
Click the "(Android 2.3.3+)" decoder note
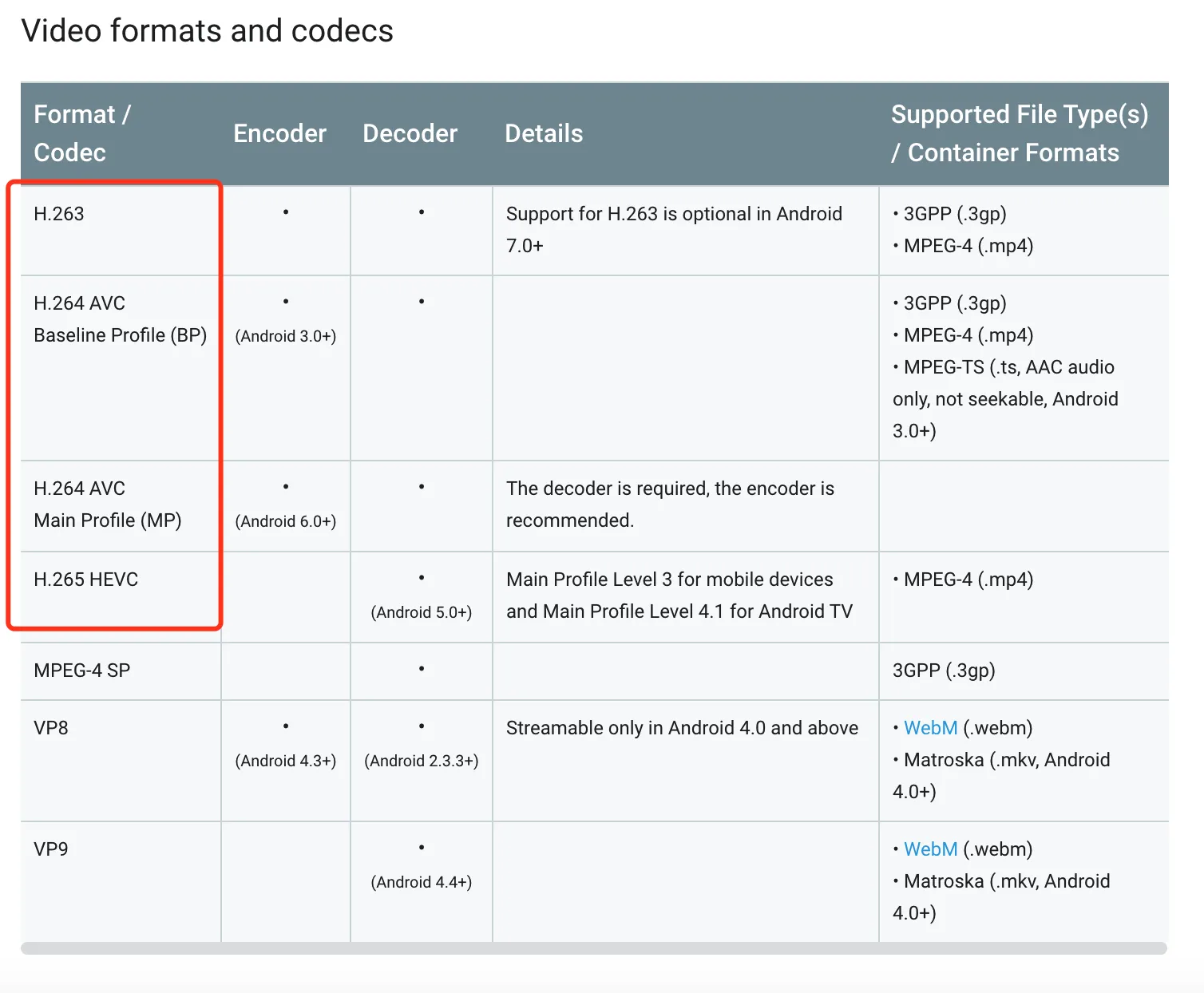coord(422,761)
